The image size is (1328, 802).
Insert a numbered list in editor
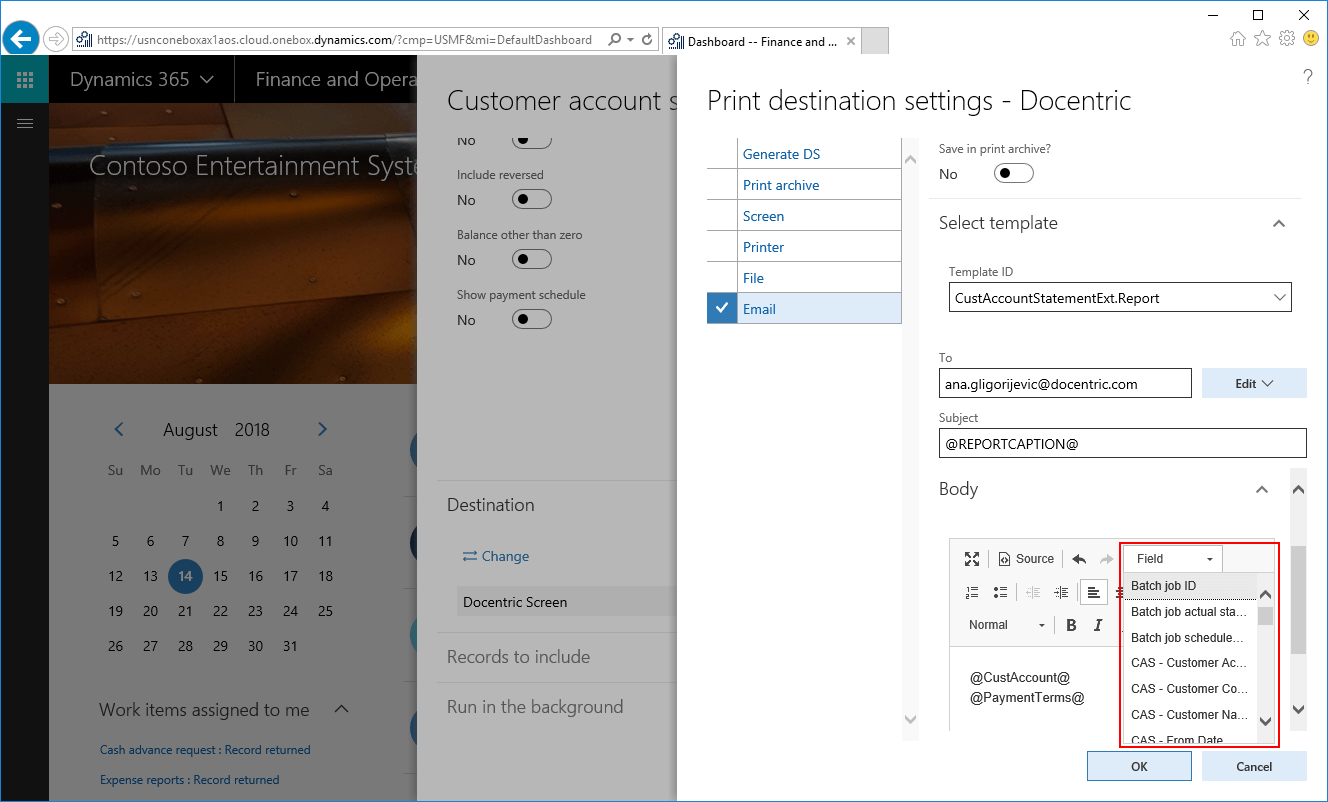[x=972, y=592]
